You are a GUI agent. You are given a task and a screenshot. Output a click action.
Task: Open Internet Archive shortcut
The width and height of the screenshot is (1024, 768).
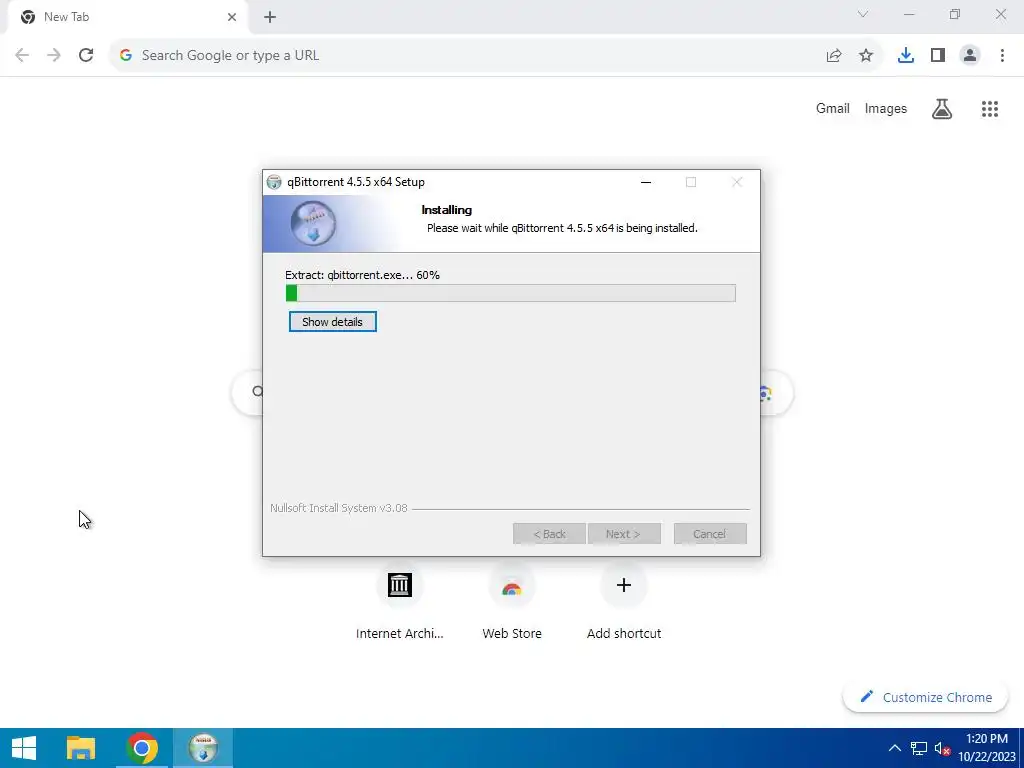[x=400, y=603]
